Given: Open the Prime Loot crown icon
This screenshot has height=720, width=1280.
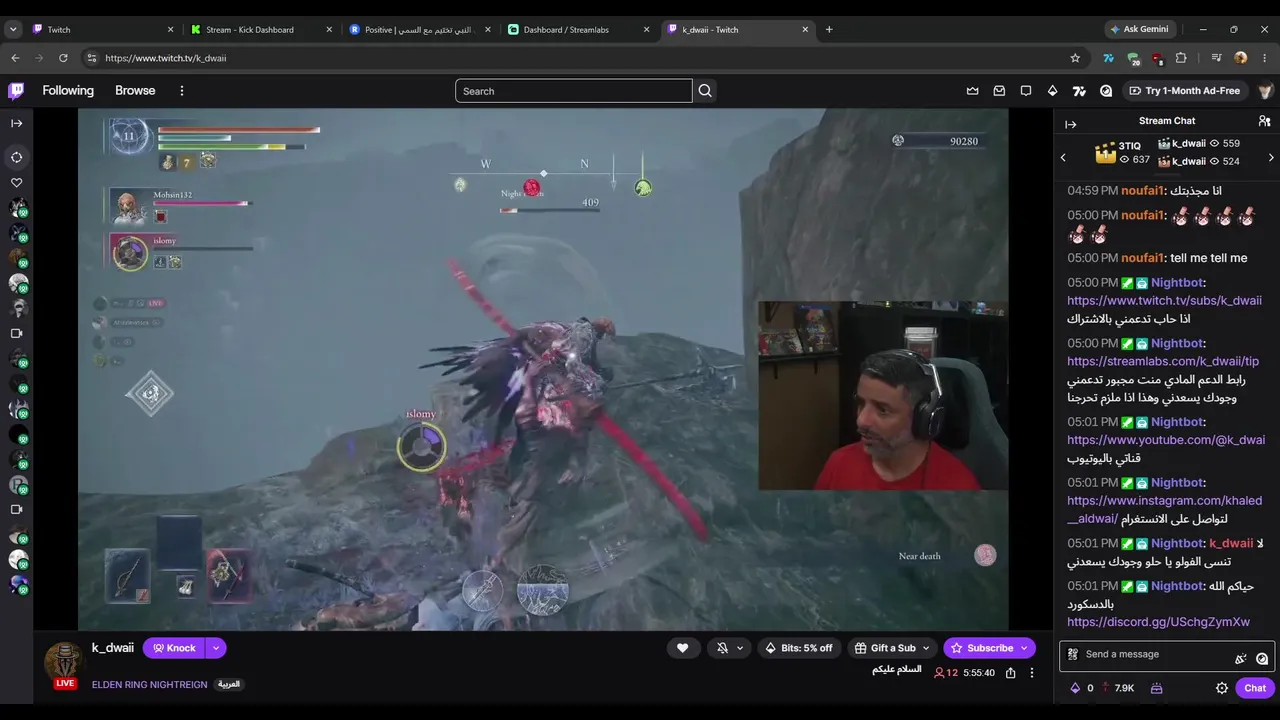Looking at the screenshot, I should pos(972,91).
